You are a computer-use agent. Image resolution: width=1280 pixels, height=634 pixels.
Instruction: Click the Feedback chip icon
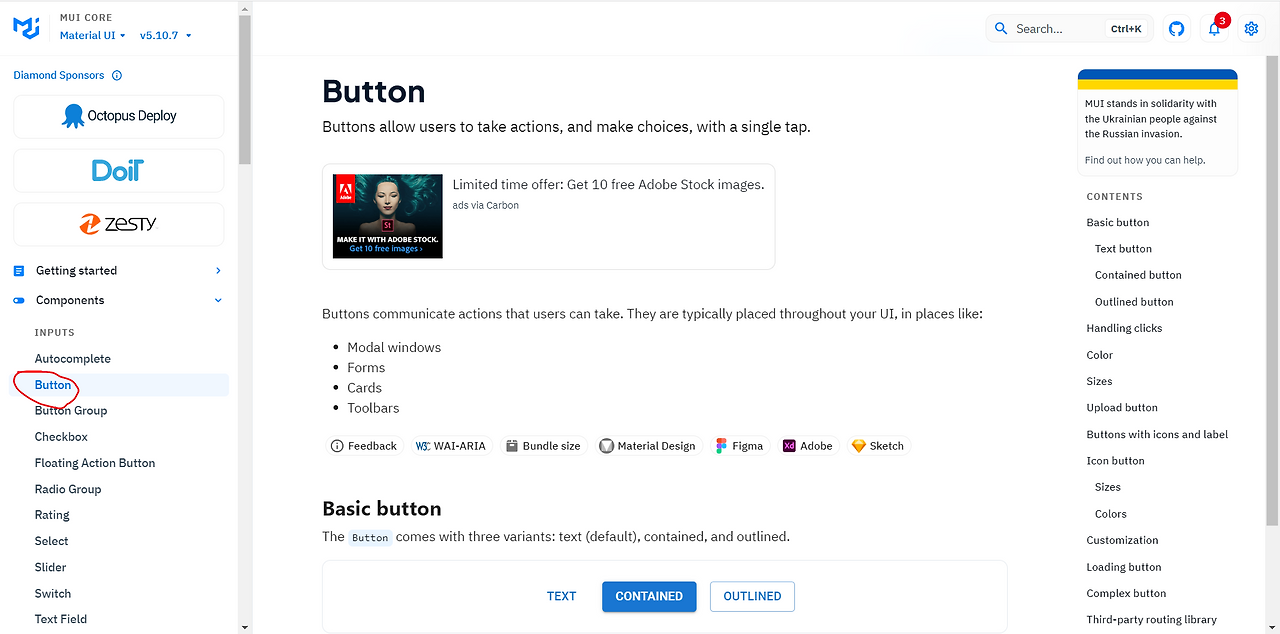click(339, 445)
